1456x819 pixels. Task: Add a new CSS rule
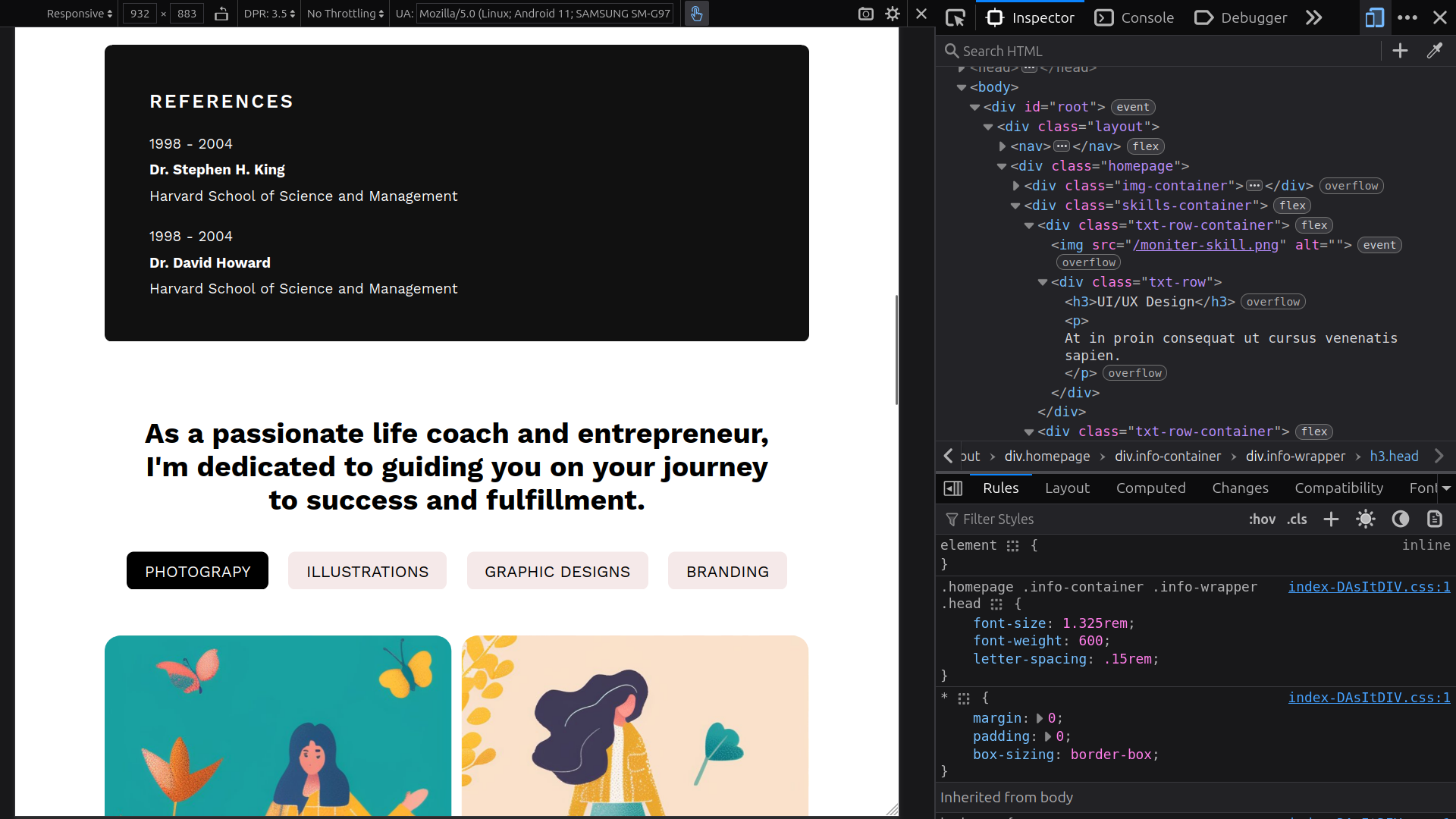click(x=1331, y=519)
